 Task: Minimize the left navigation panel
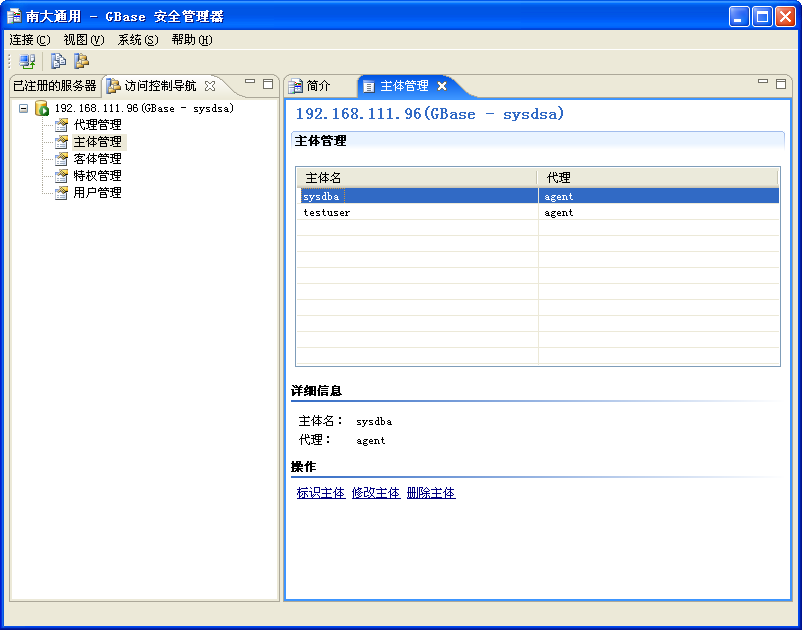(x=250, y=84)
